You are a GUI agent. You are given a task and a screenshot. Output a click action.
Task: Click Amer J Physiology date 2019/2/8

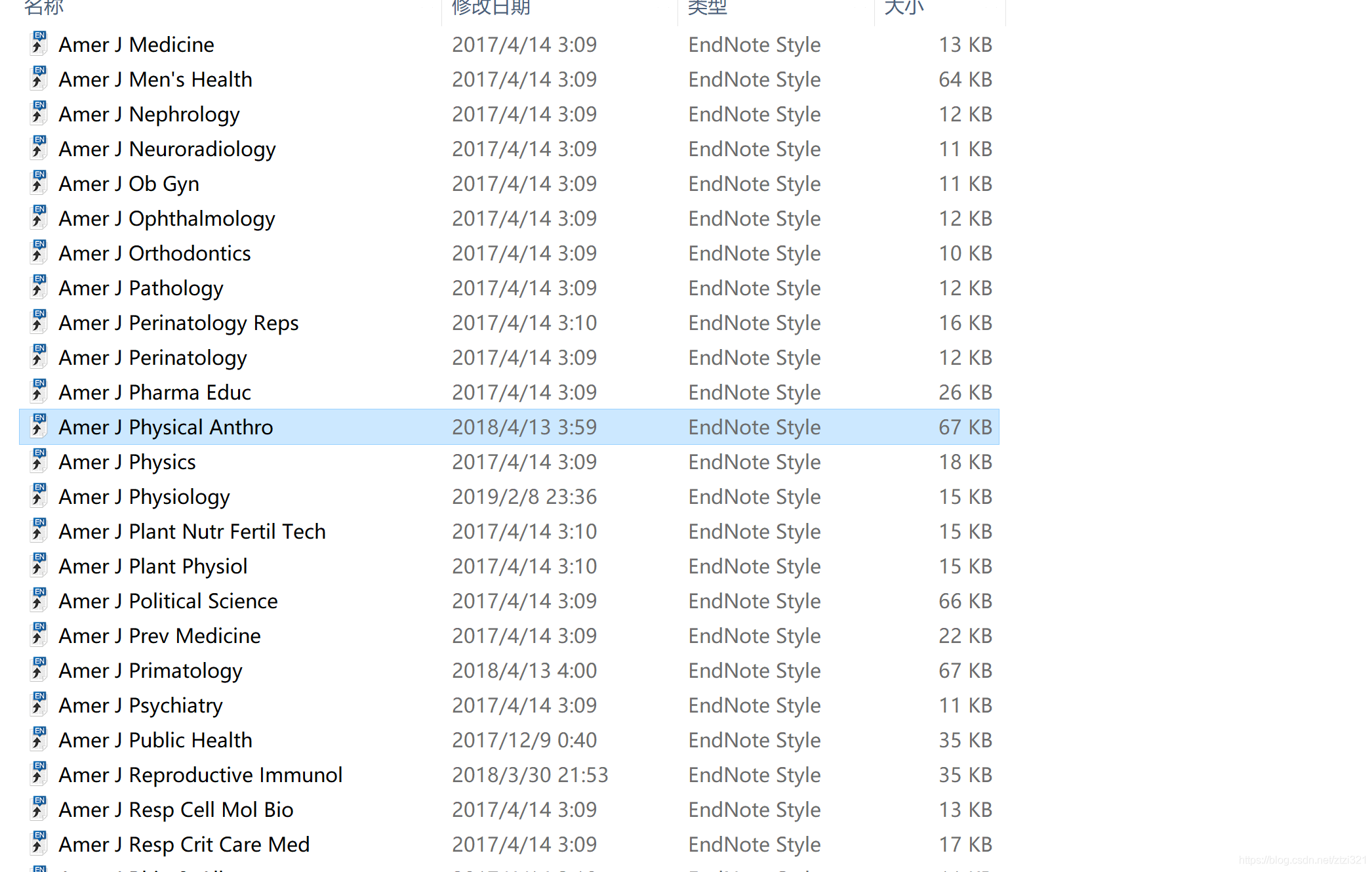[523, 497]
